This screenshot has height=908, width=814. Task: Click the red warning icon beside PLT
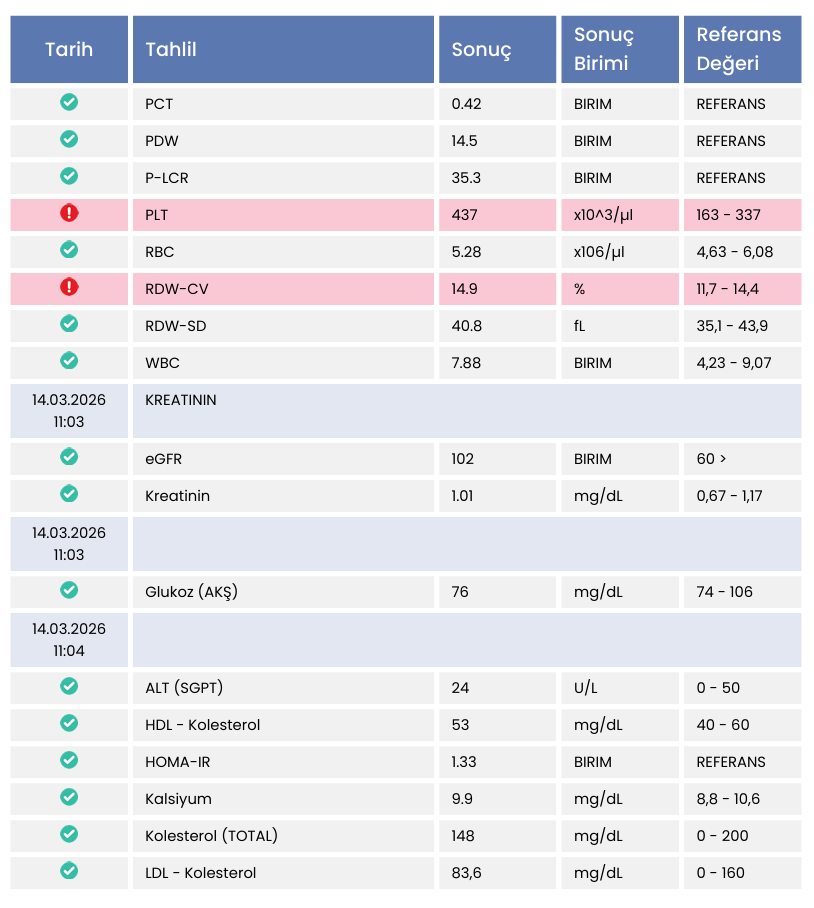point(69,213)
